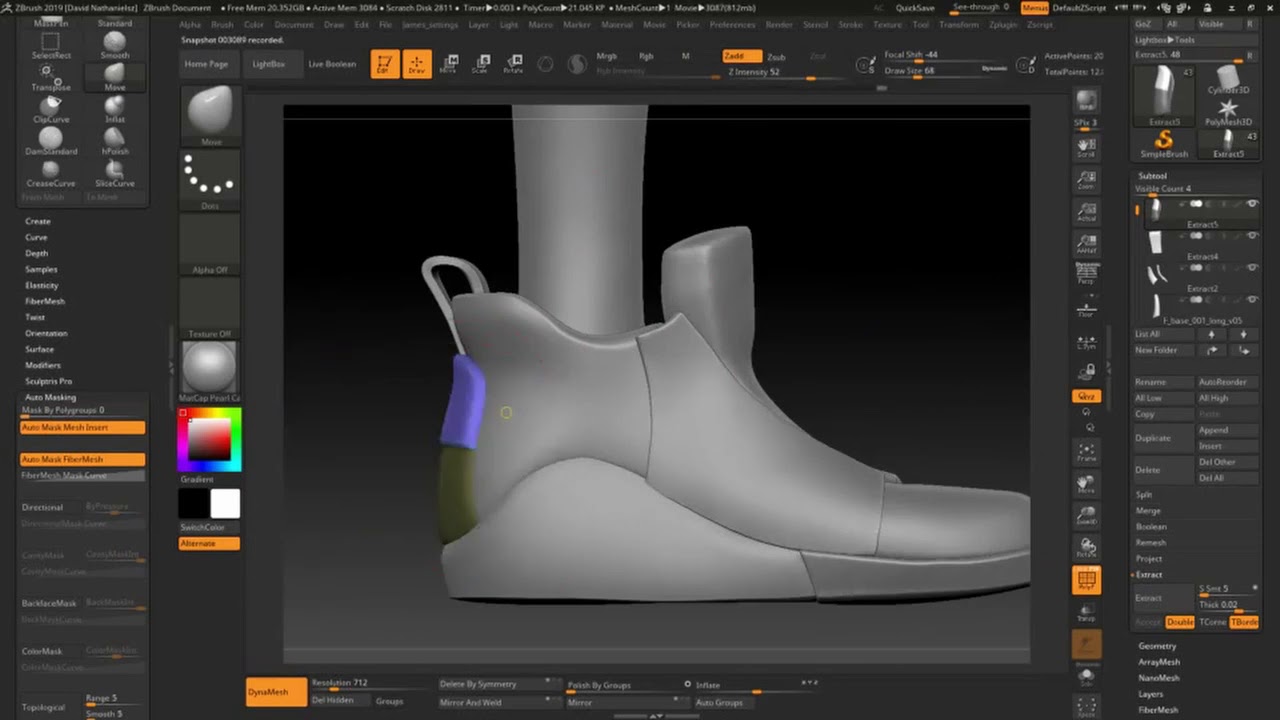Open the Brush menu
This screenshot has height=720, width=1280.
(x=222, y=24)
